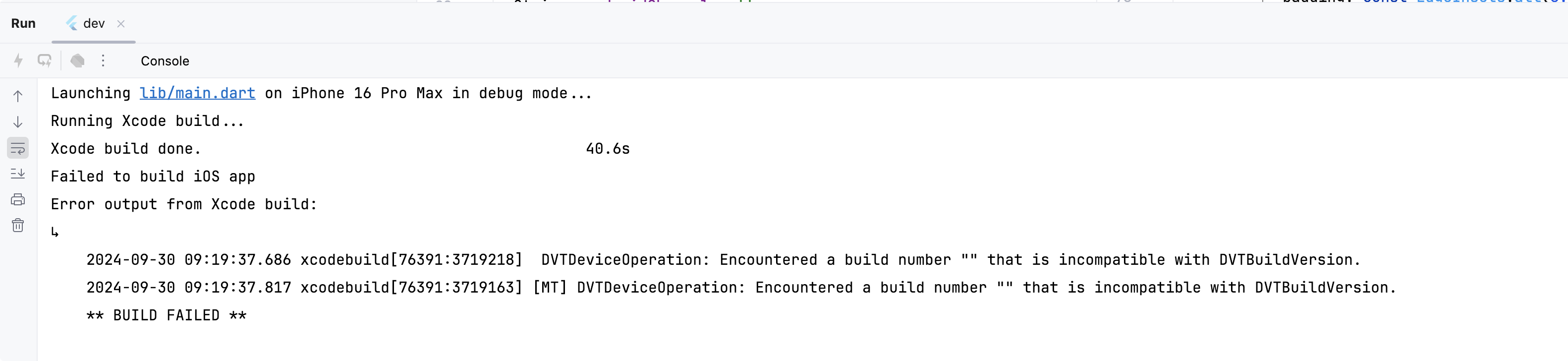Open the lib/main.dart link
The height and width of the screenshot is (361, 1568).
click(x=197, y=93)
